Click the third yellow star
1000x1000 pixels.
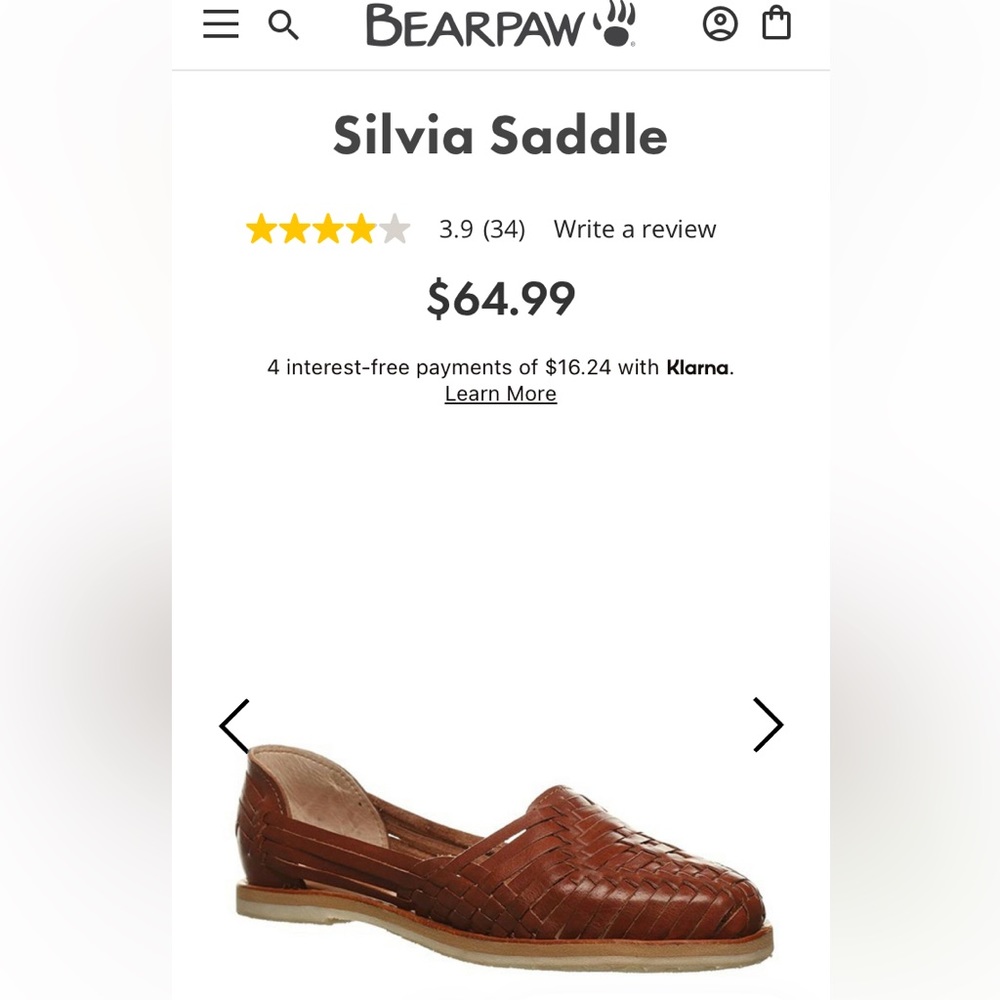[329, 228]
